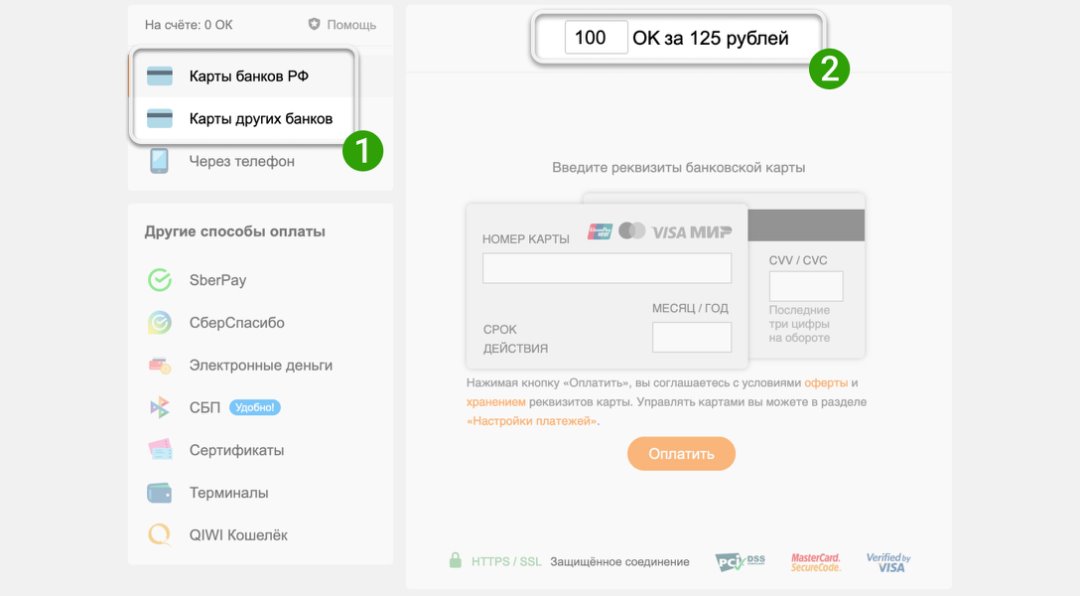The image size is (1080, 596).
Task: Select the SberPay payment icon
Action: tap(160, 280)
